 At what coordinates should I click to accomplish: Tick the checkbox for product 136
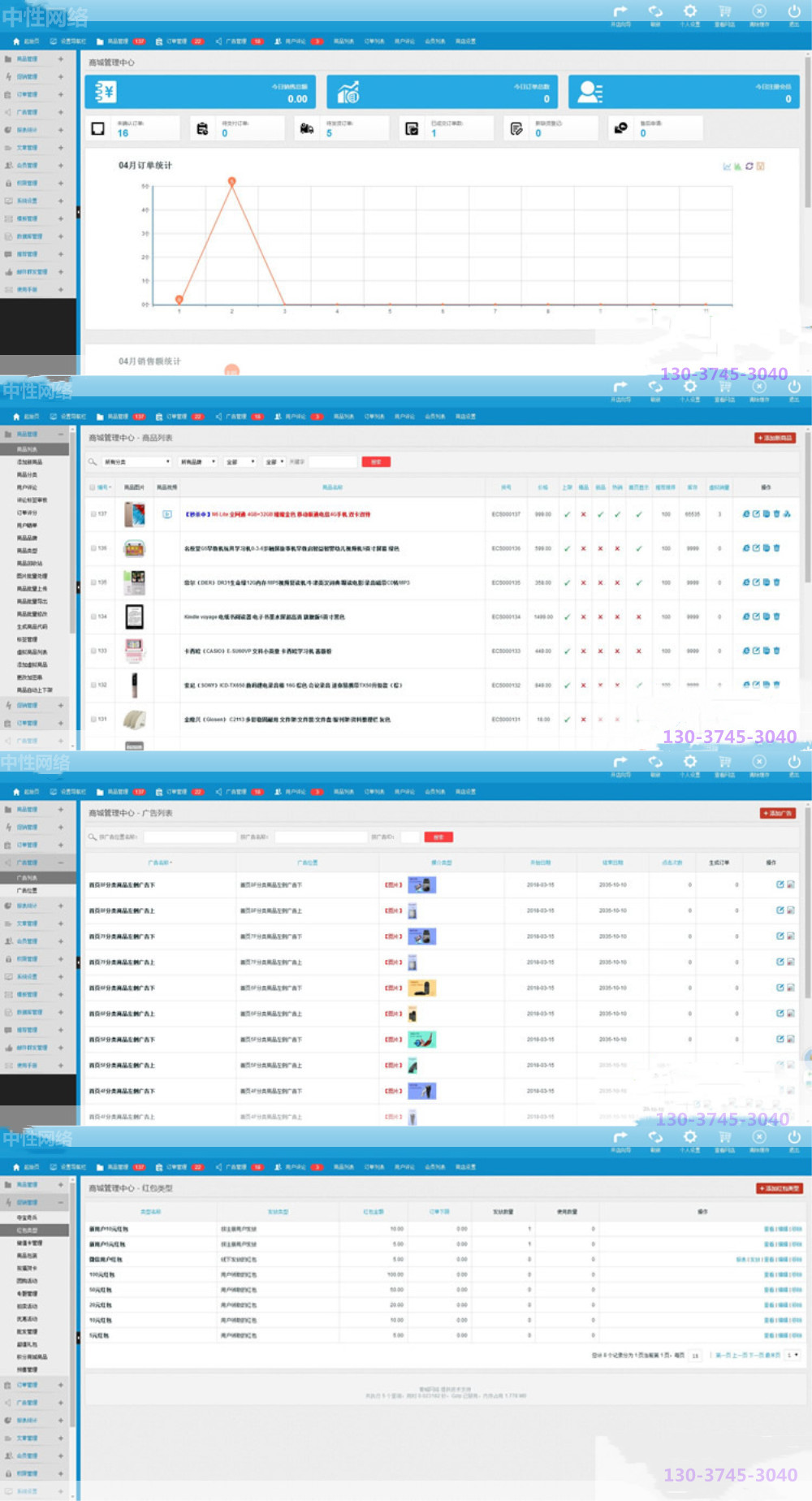93,548
